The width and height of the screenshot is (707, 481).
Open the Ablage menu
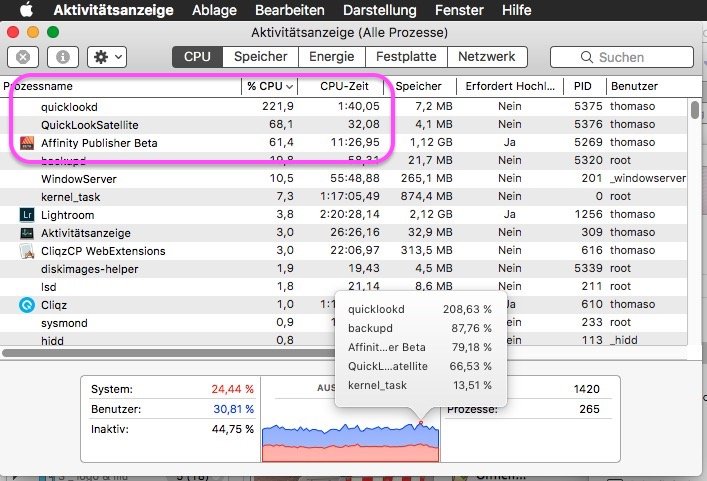214,10
